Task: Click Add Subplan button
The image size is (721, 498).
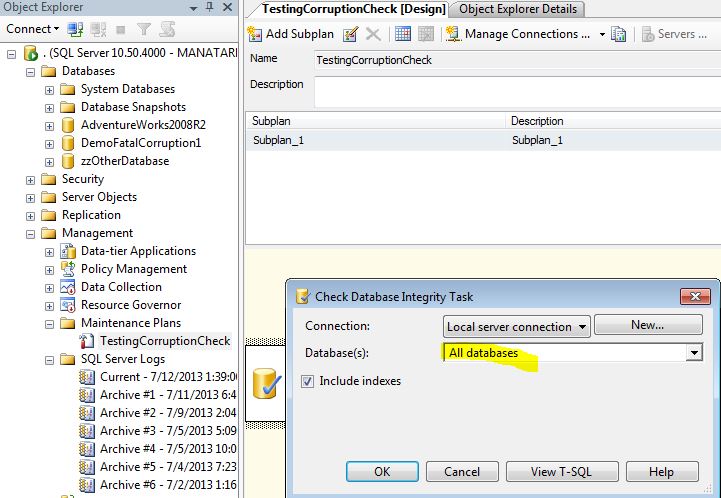Action: click(x=291, y=34)
